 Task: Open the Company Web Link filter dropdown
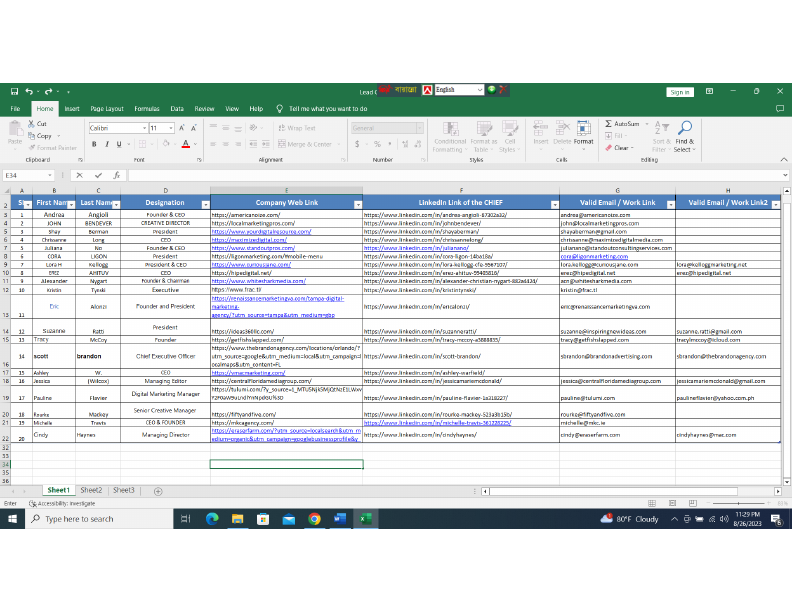point(358,204)
